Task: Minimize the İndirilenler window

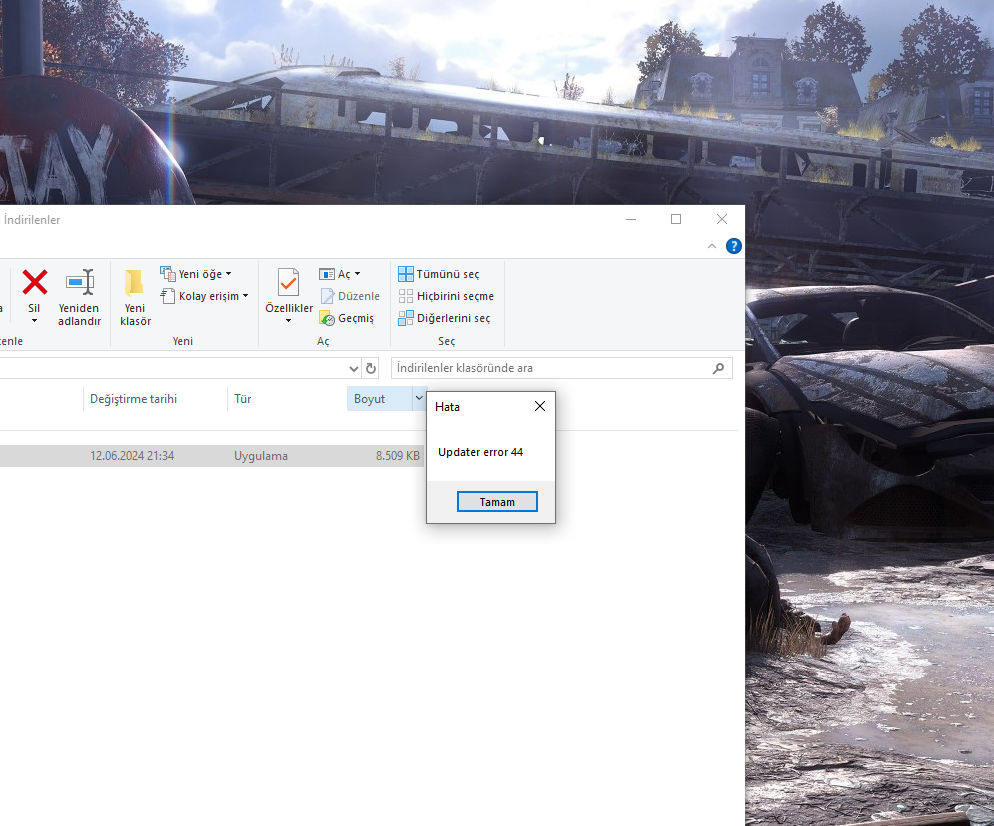Action: 631,219
